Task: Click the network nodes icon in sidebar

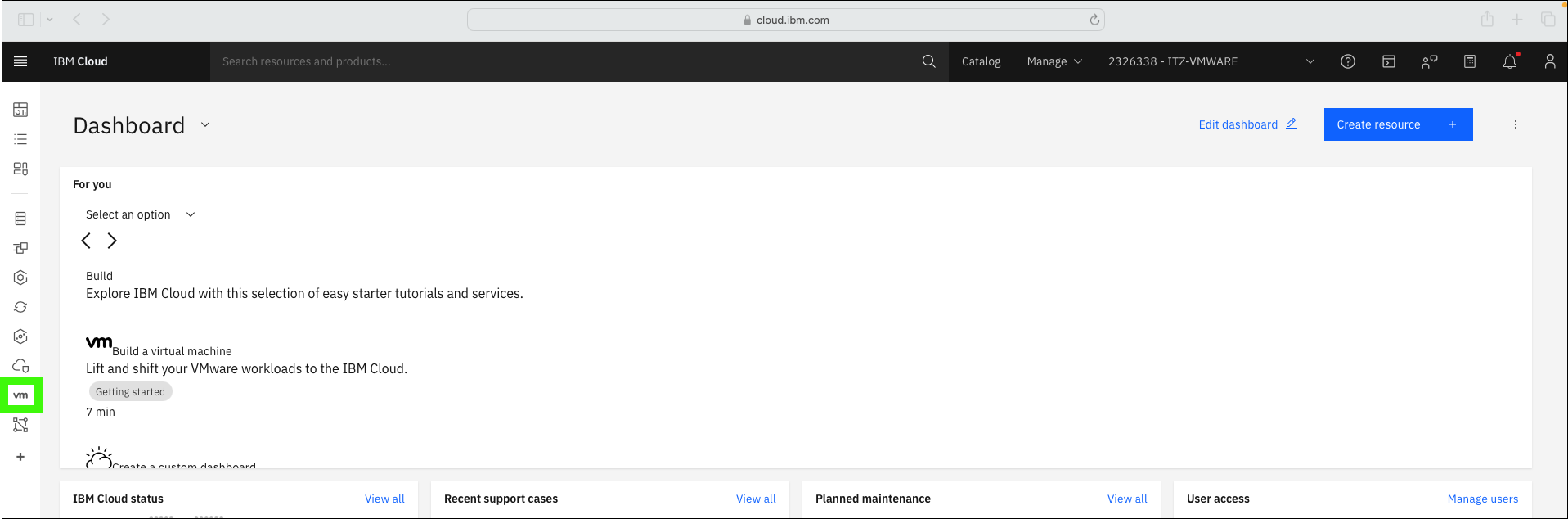Action: point(20,425)
